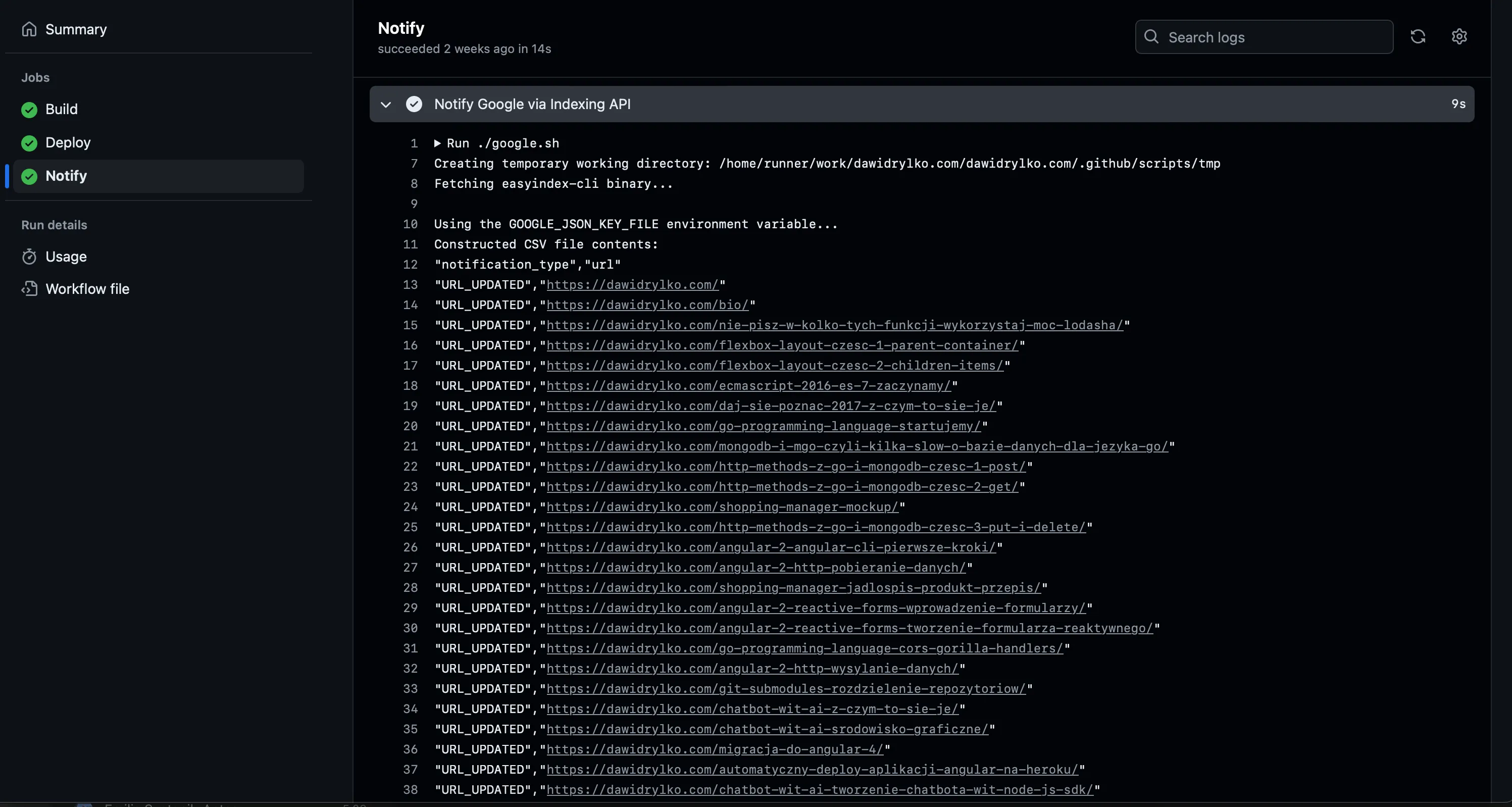Click the step success check icon
The image size is (1512, 807).
[414, 105]
